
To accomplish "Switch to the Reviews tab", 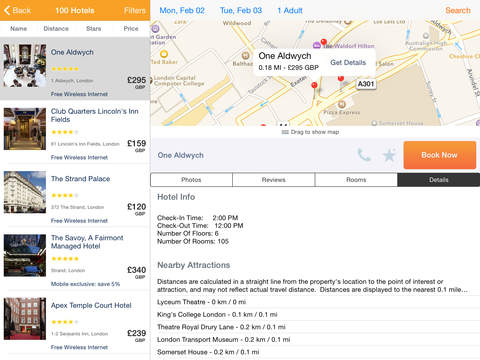I will (274, 180).
